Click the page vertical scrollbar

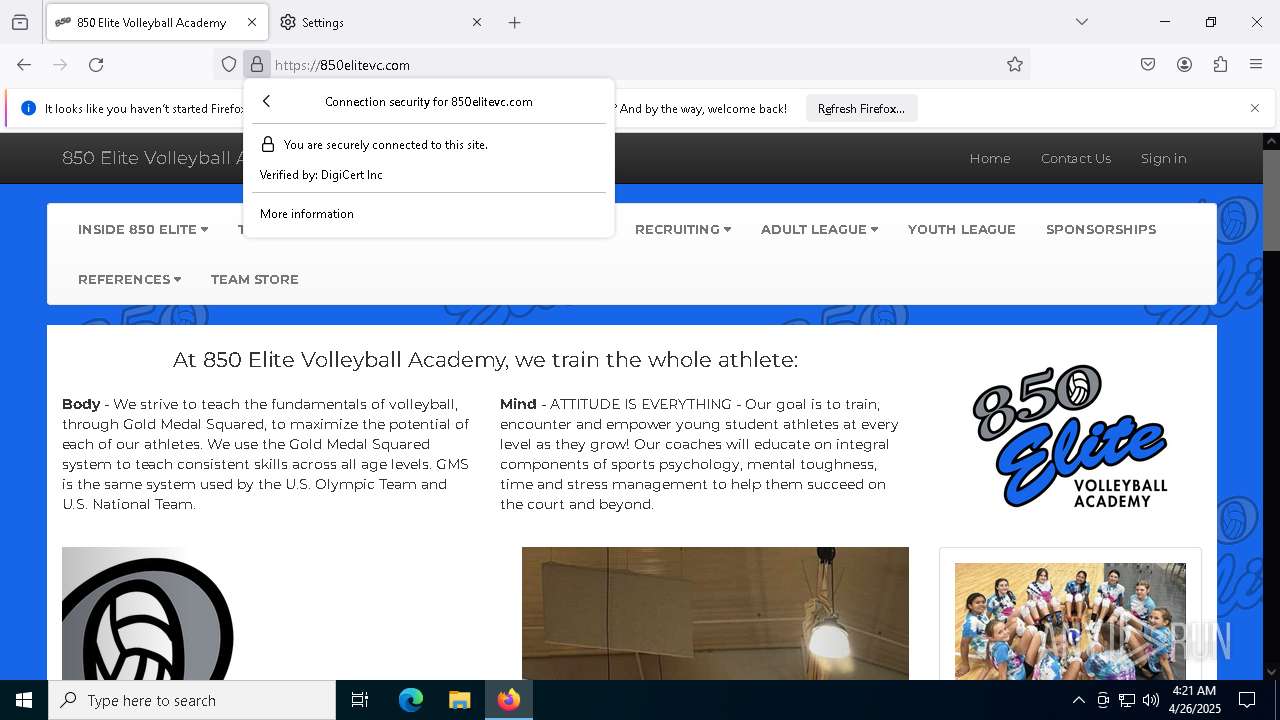[1271, 200]
